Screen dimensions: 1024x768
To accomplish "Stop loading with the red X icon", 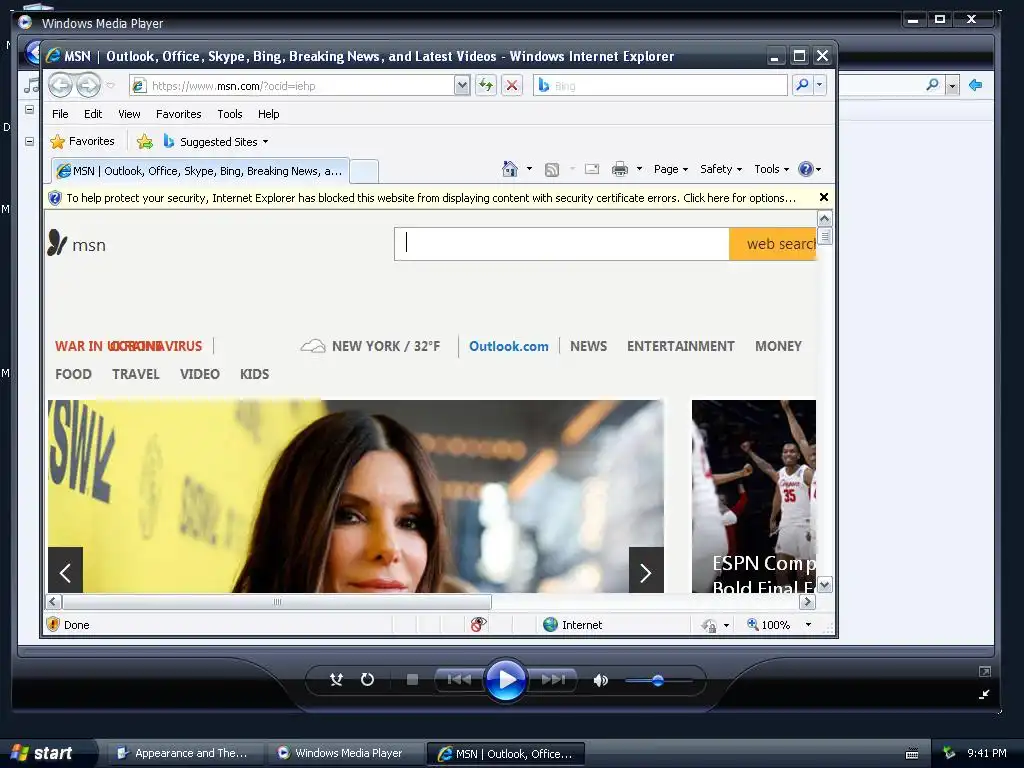I will (512, 85).
